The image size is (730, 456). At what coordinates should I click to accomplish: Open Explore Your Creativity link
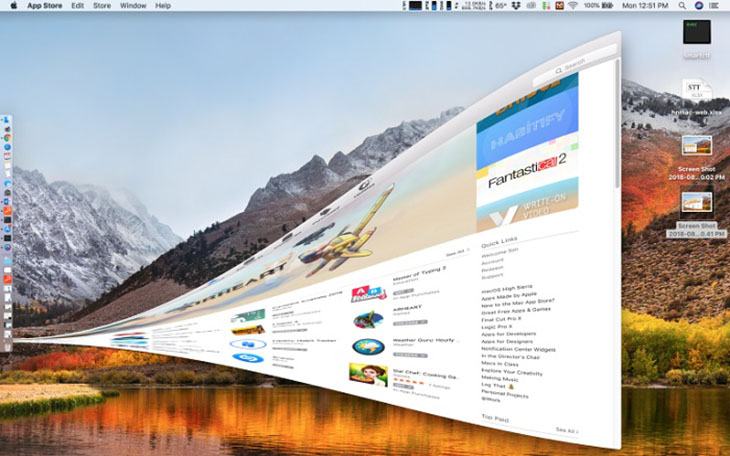512,372
